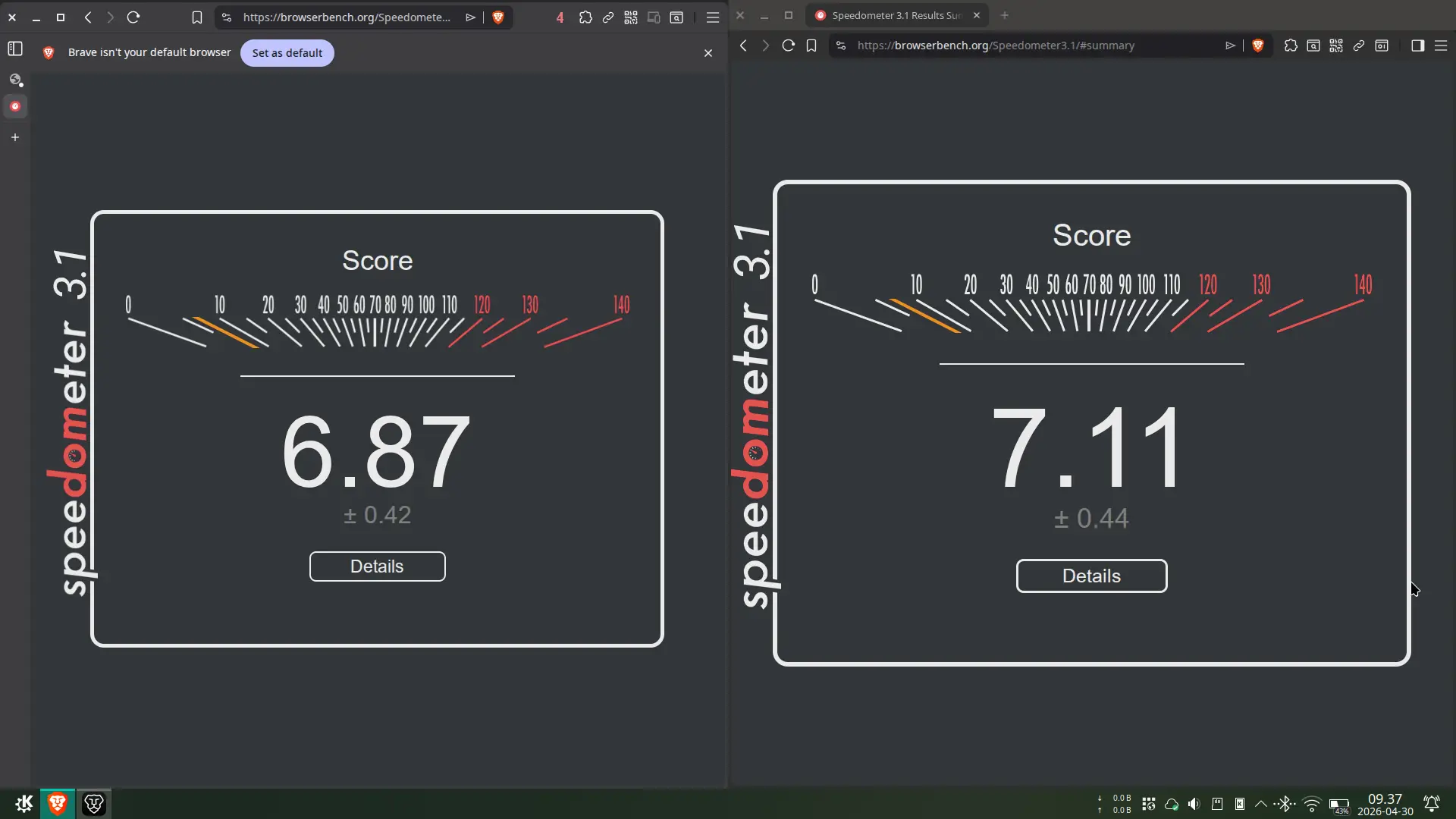Expand hidden system tray icons arrow
This screenshot has width=1456, height=819.
pos(1260,804)
